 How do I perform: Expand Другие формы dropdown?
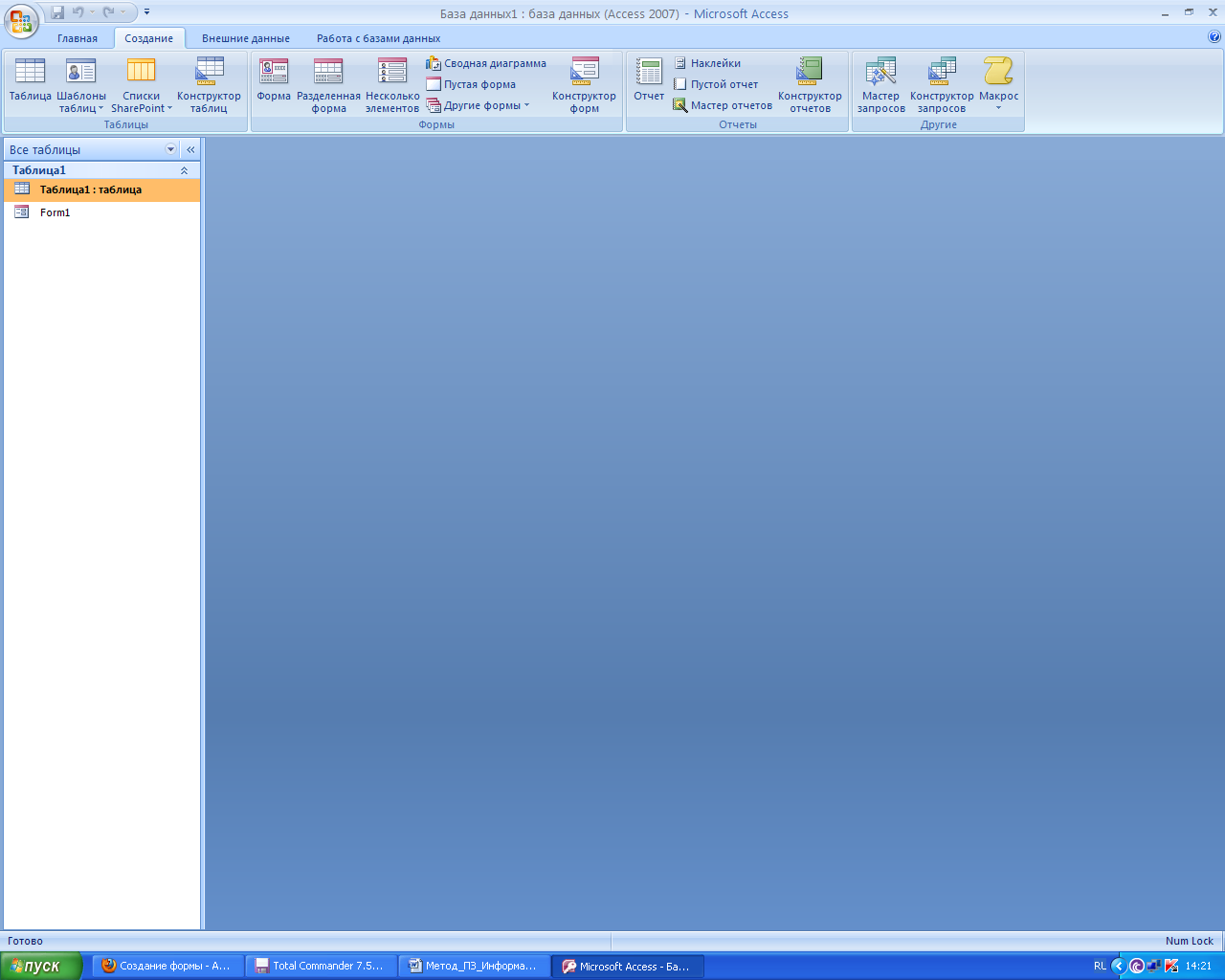478,105
